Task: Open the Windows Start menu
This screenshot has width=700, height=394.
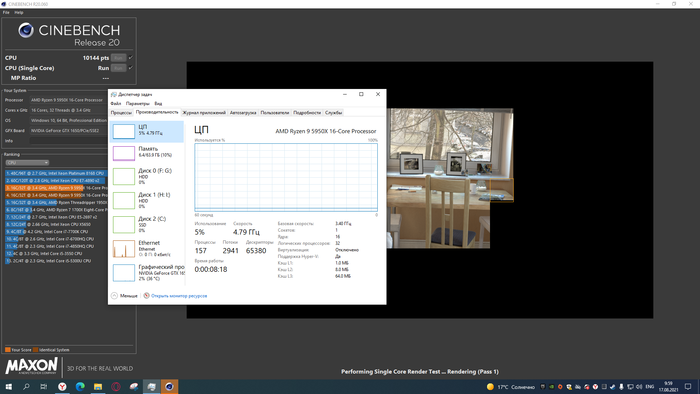Action: (8, 386)
